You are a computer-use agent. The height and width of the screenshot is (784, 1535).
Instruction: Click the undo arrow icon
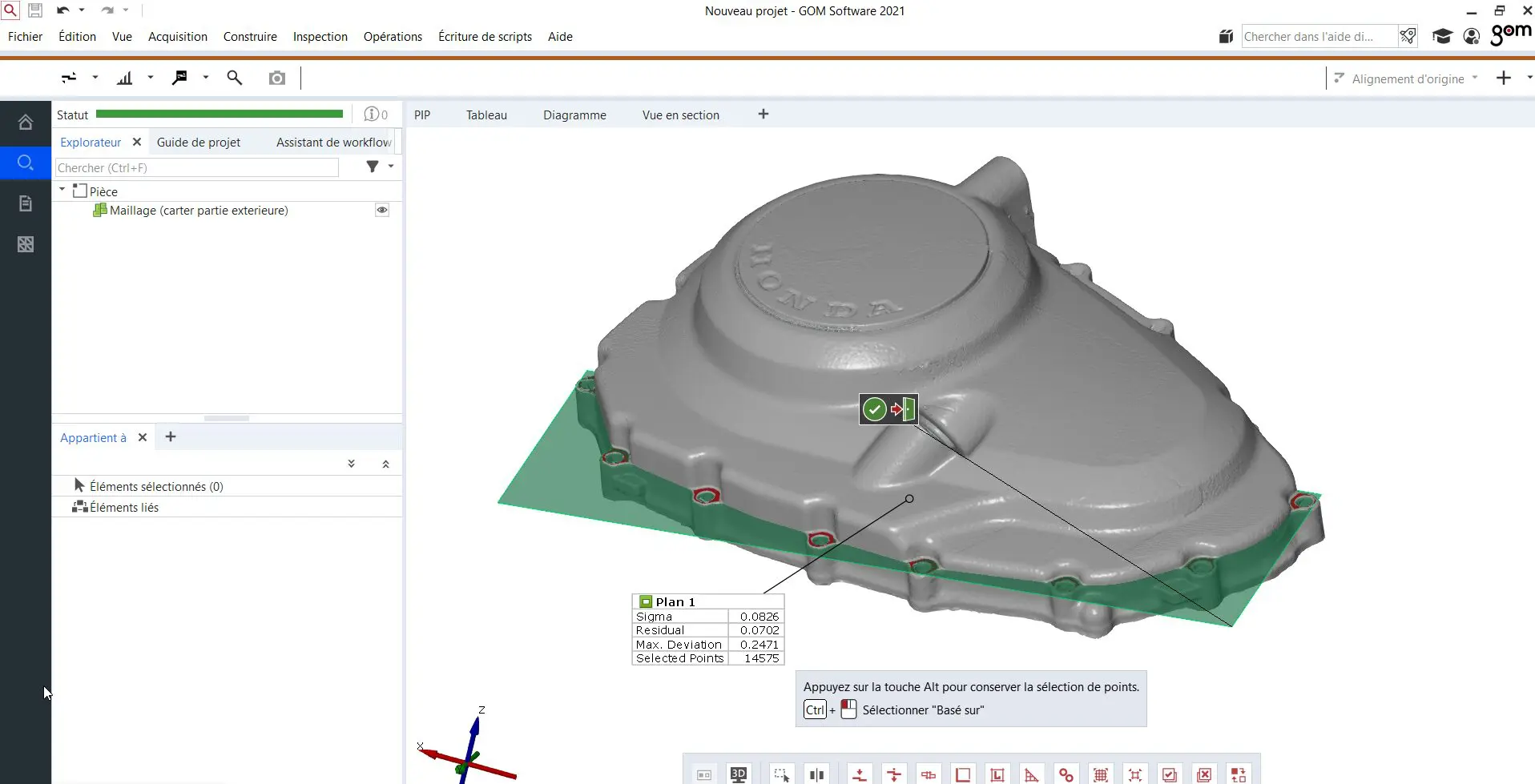[x=62, y=10]
